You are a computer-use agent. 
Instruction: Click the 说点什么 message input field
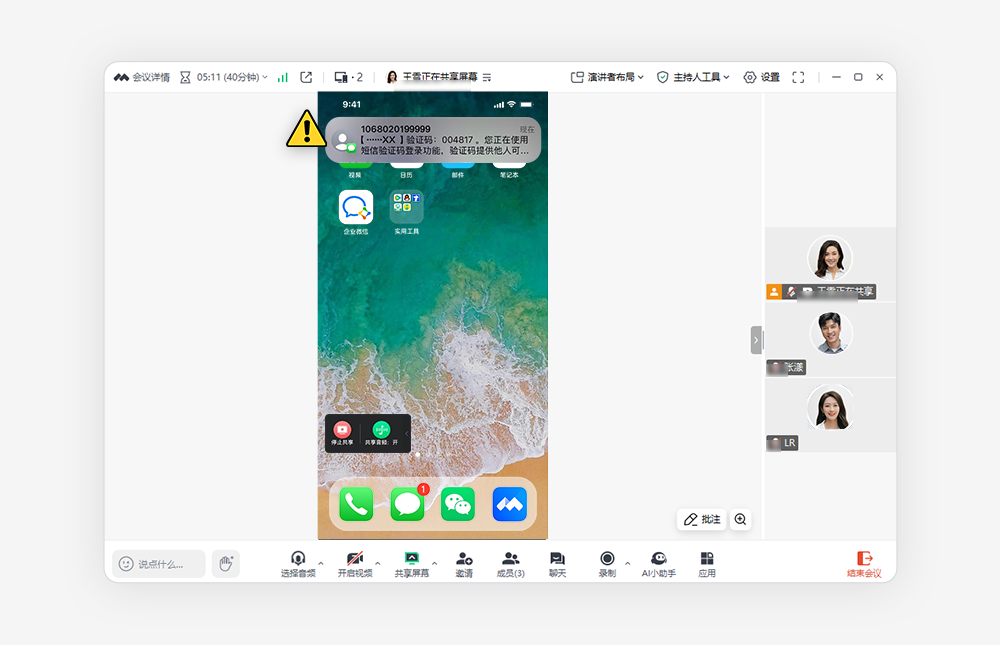click(x=159, y=564)
